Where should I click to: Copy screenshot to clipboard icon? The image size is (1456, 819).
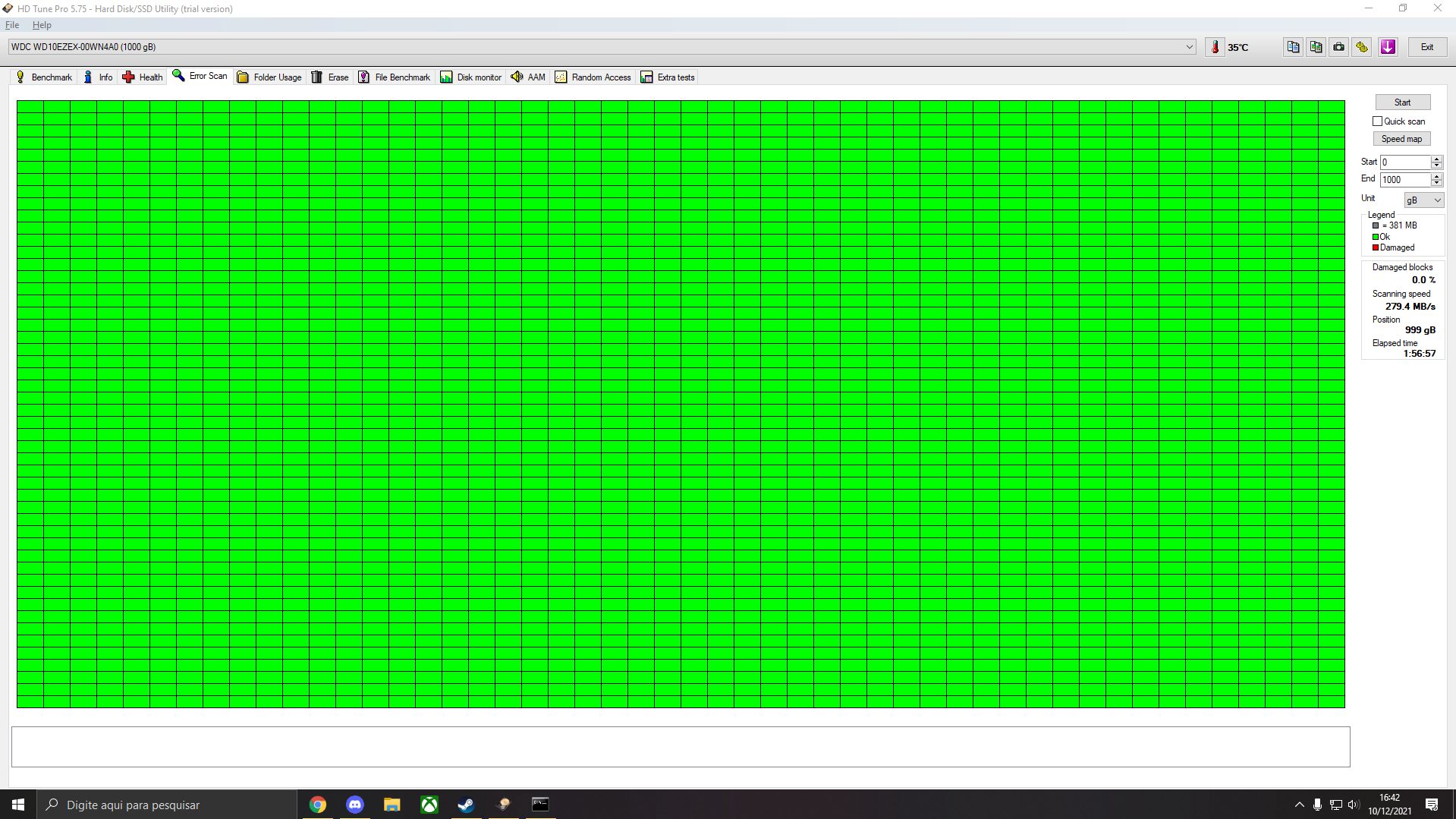(1316, 47)
